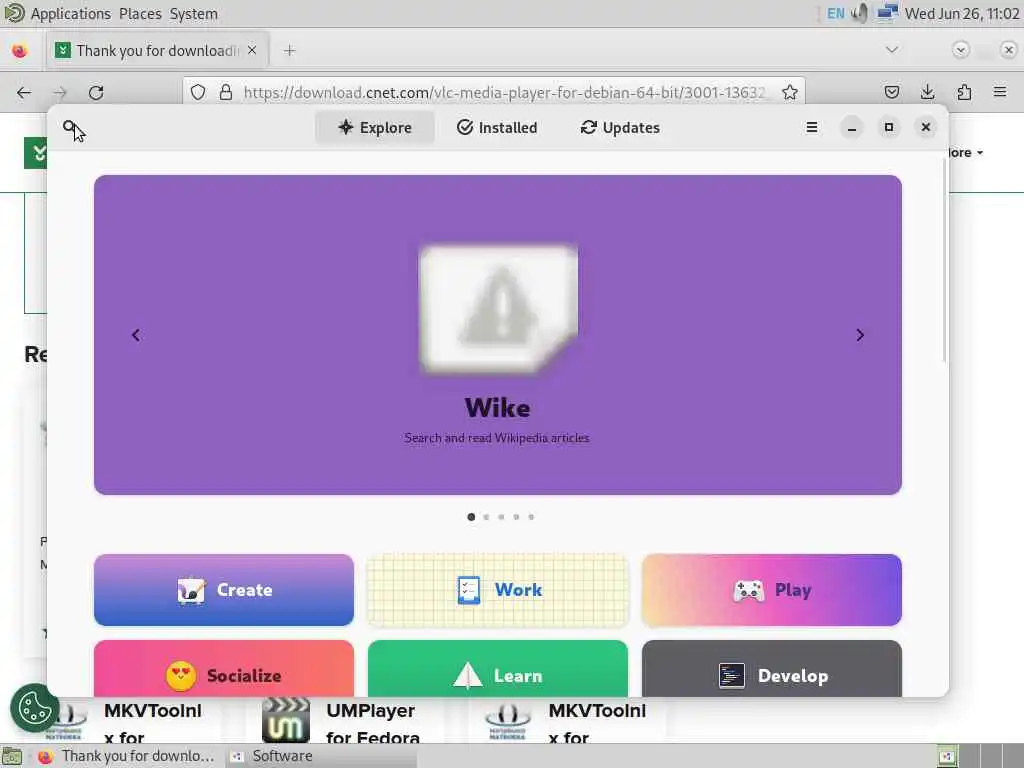Open the Play category
The height and width of the screenshot is (768, 1024).
[772, 590]
